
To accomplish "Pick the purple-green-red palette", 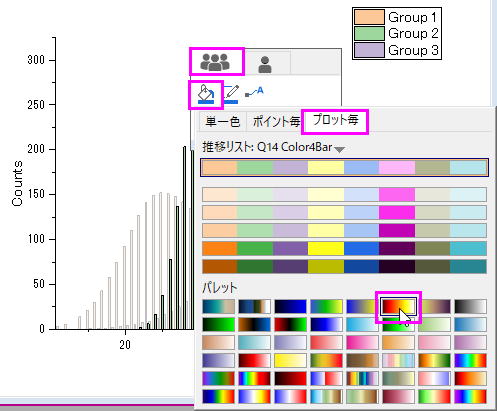I will click(x=219, y=378).
